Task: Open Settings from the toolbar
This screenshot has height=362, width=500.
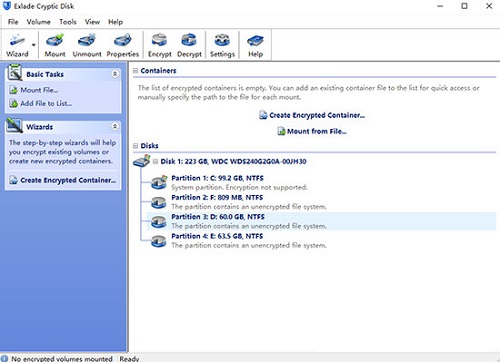Action: pyautogui.click(x=222, y=45)
